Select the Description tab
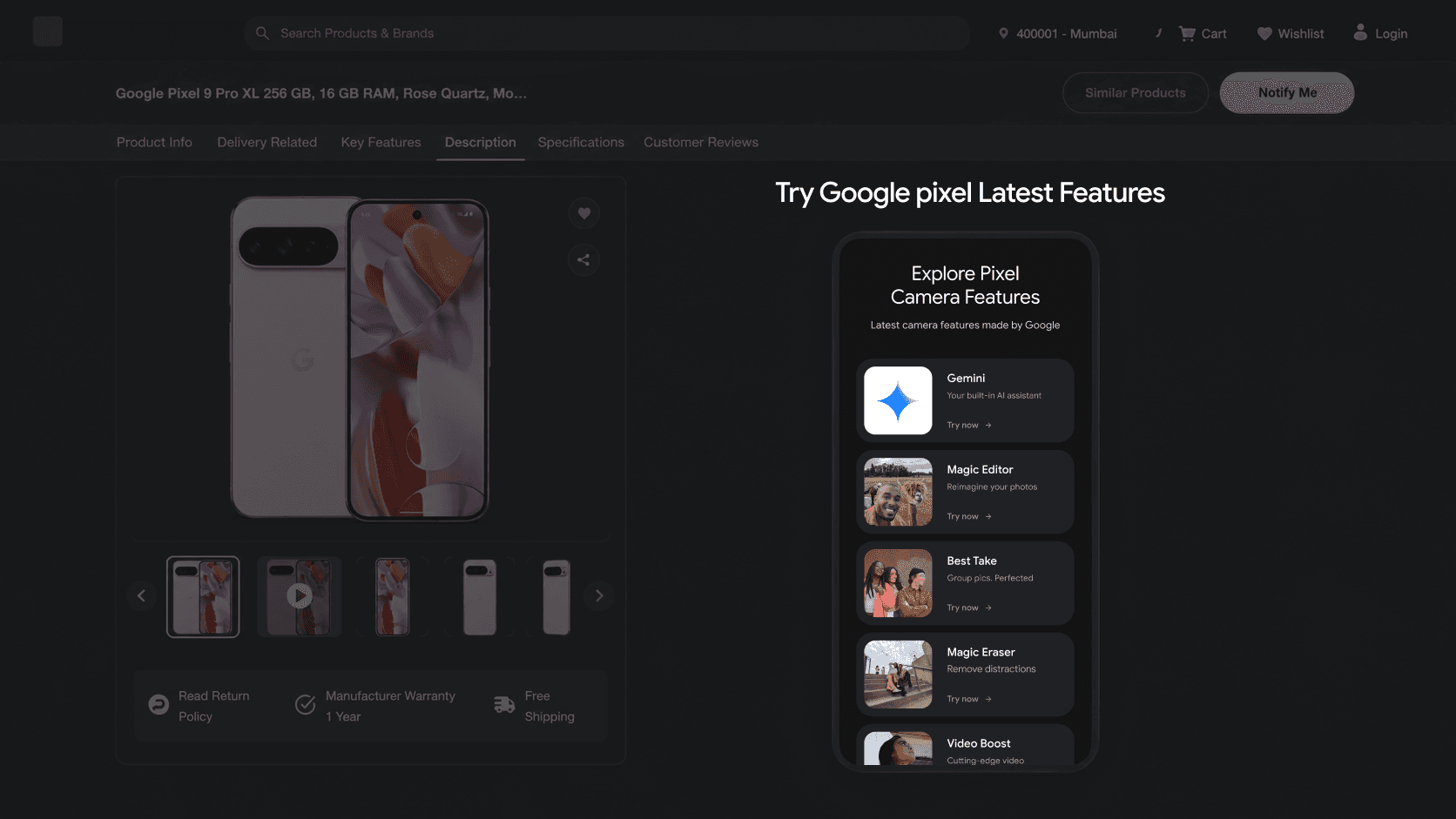 coord(480,142)
